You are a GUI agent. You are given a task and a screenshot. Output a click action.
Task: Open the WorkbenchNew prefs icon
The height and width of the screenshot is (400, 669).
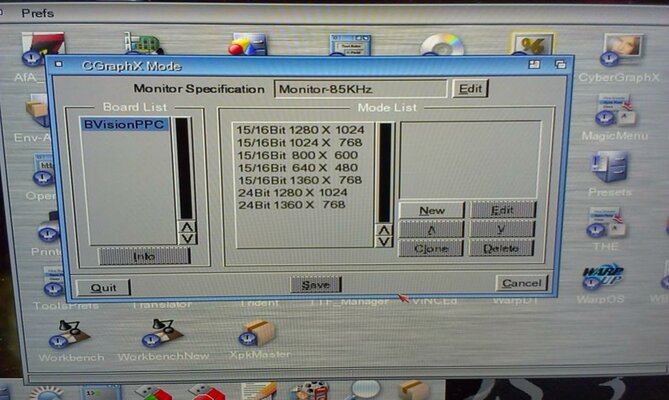[x=158, y=334]
